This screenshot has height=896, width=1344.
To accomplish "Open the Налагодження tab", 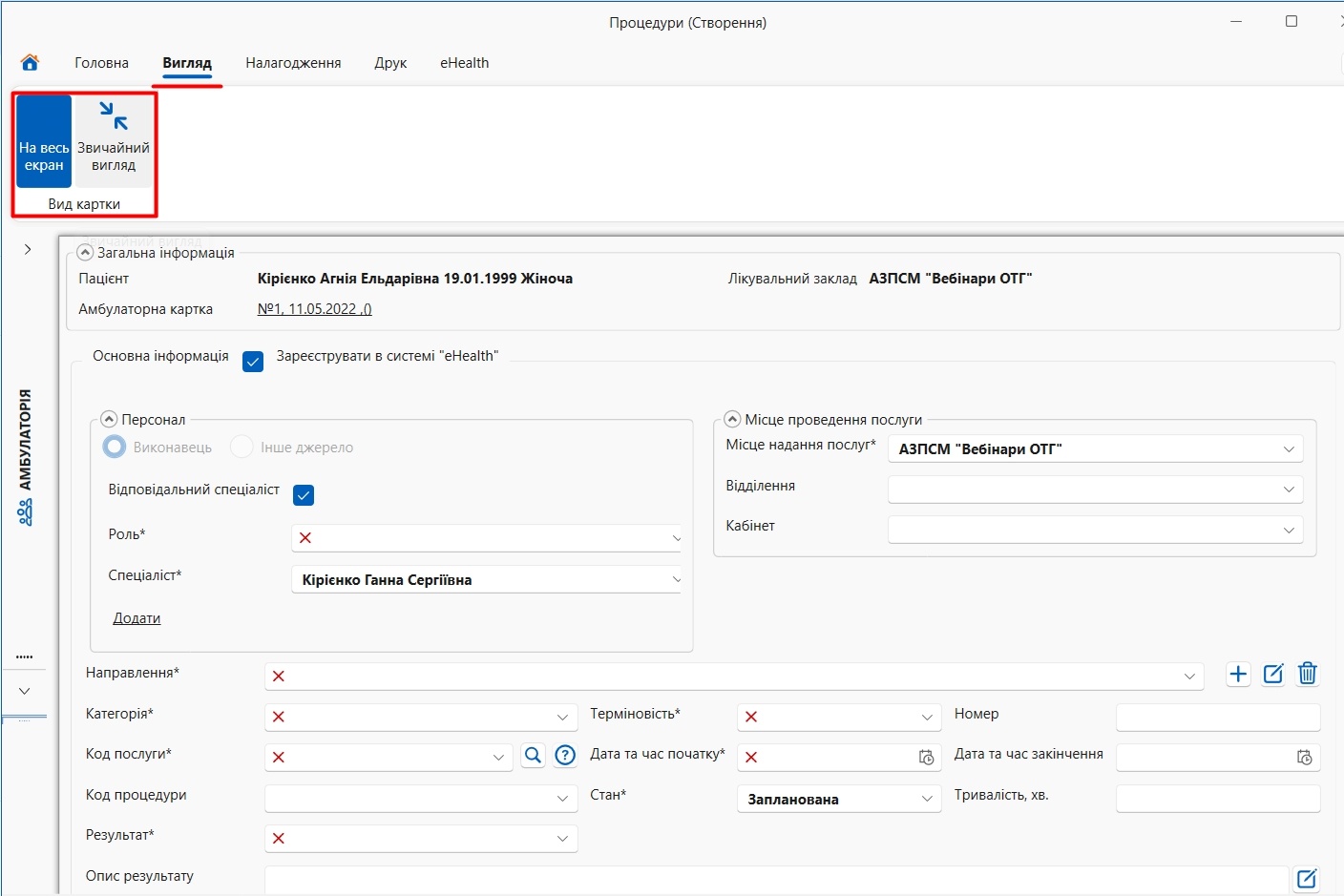I will tap(293, 63).
